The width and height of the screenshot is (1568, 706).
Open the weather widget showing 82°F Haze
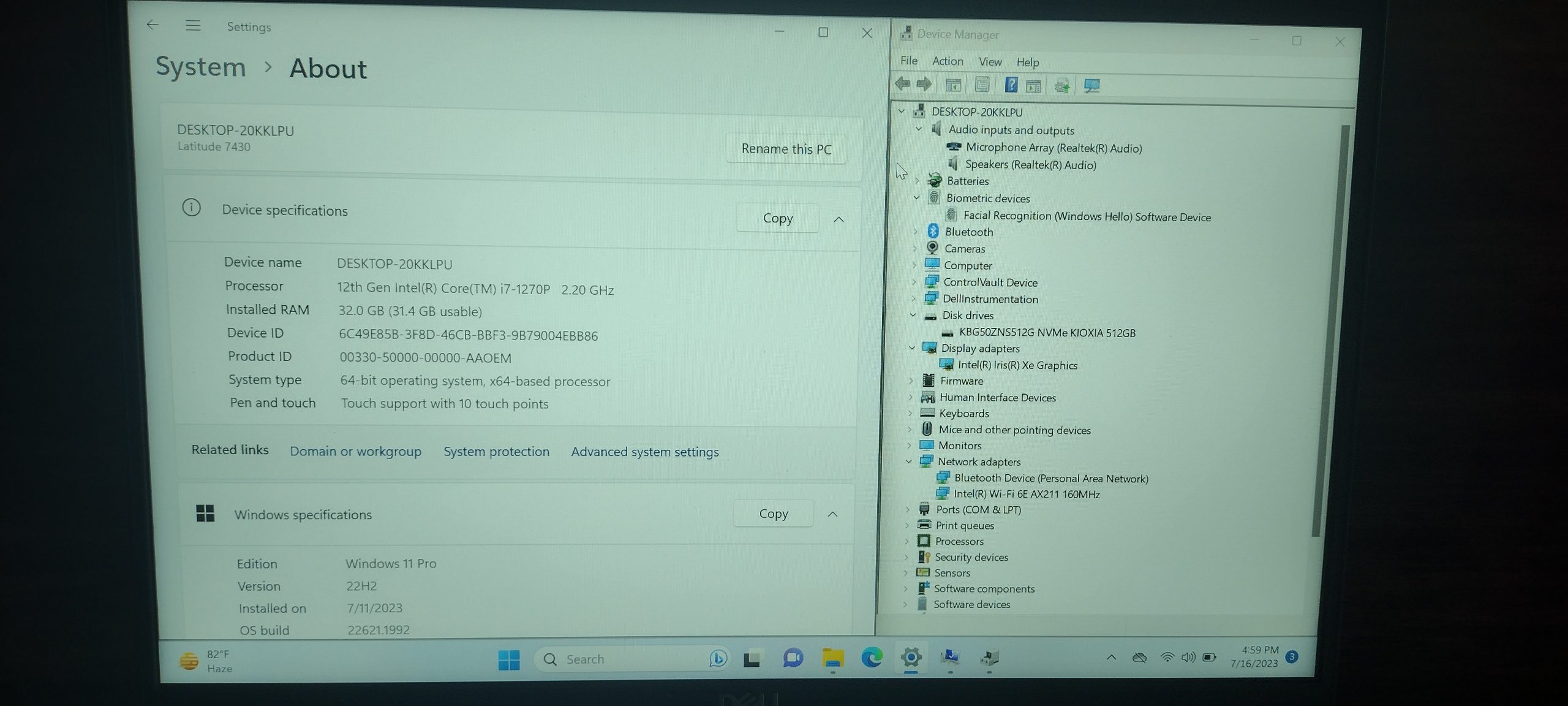(206, 661)
